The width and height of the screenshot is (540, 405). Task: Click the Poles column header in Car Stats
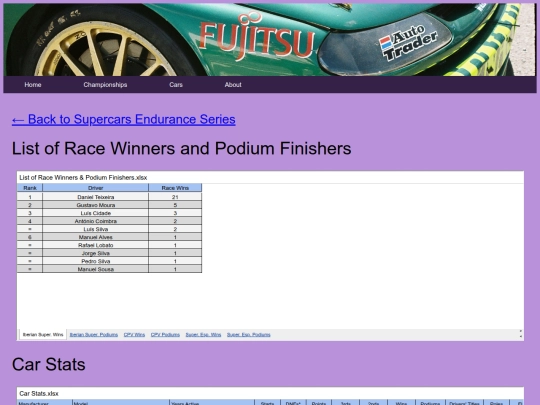[496, 403]
